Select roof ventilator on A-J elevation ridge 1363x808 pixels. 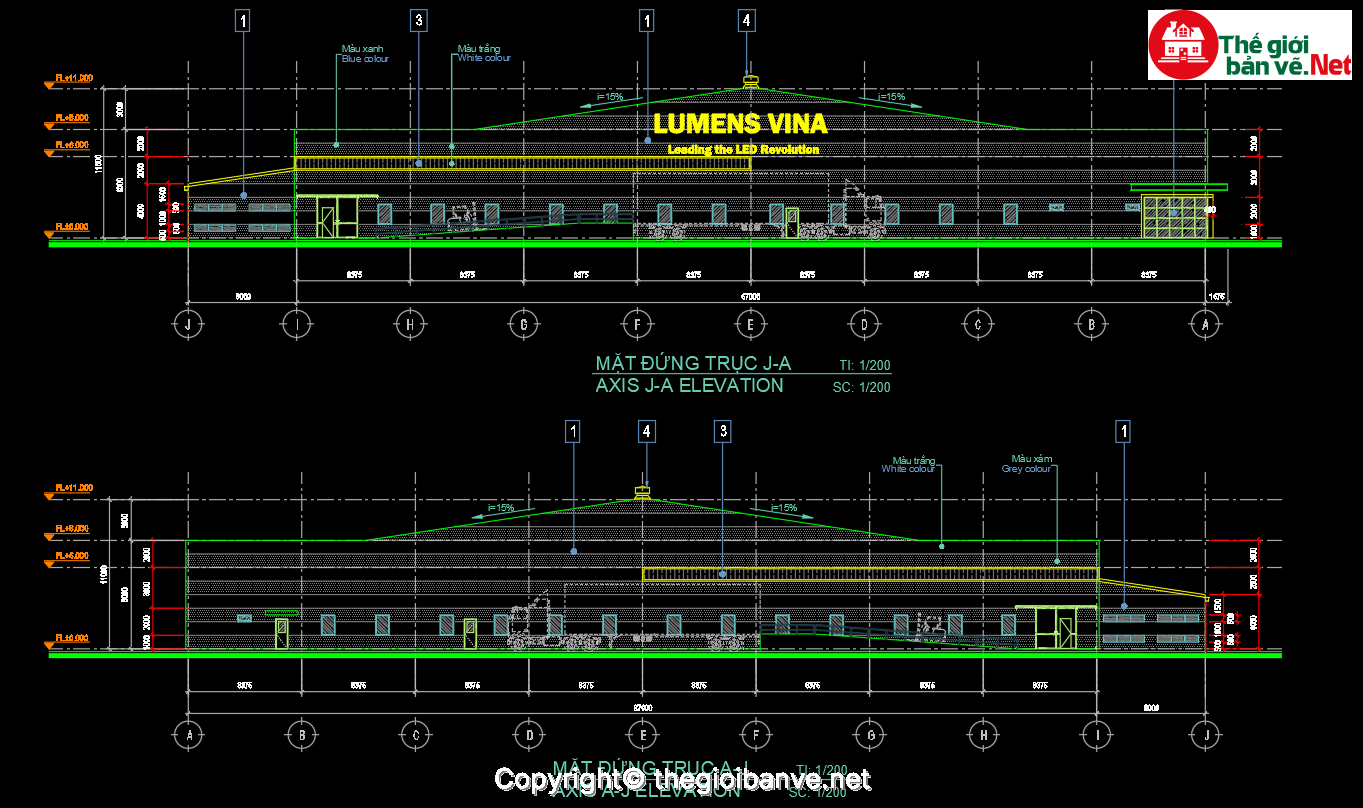(642, 491)
